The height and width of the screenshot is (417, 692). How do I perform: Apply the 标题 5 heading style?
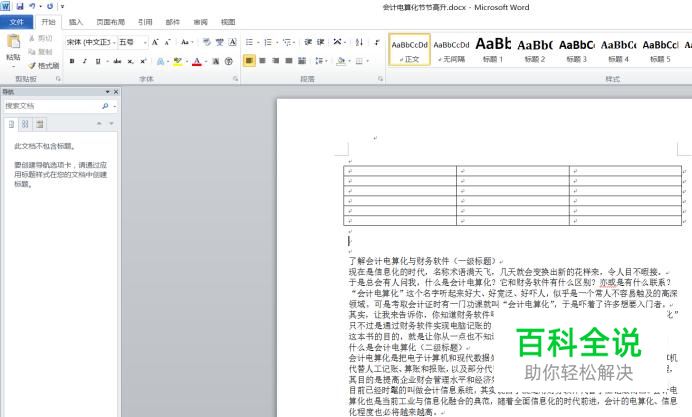660,49
